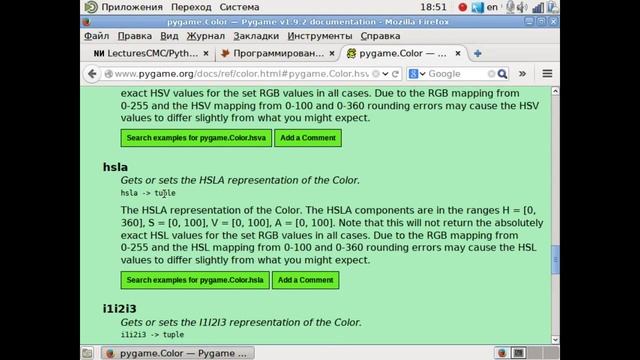Select pygame.Color taskbar window button
This screenshot has height=360, width=640.
178,353
